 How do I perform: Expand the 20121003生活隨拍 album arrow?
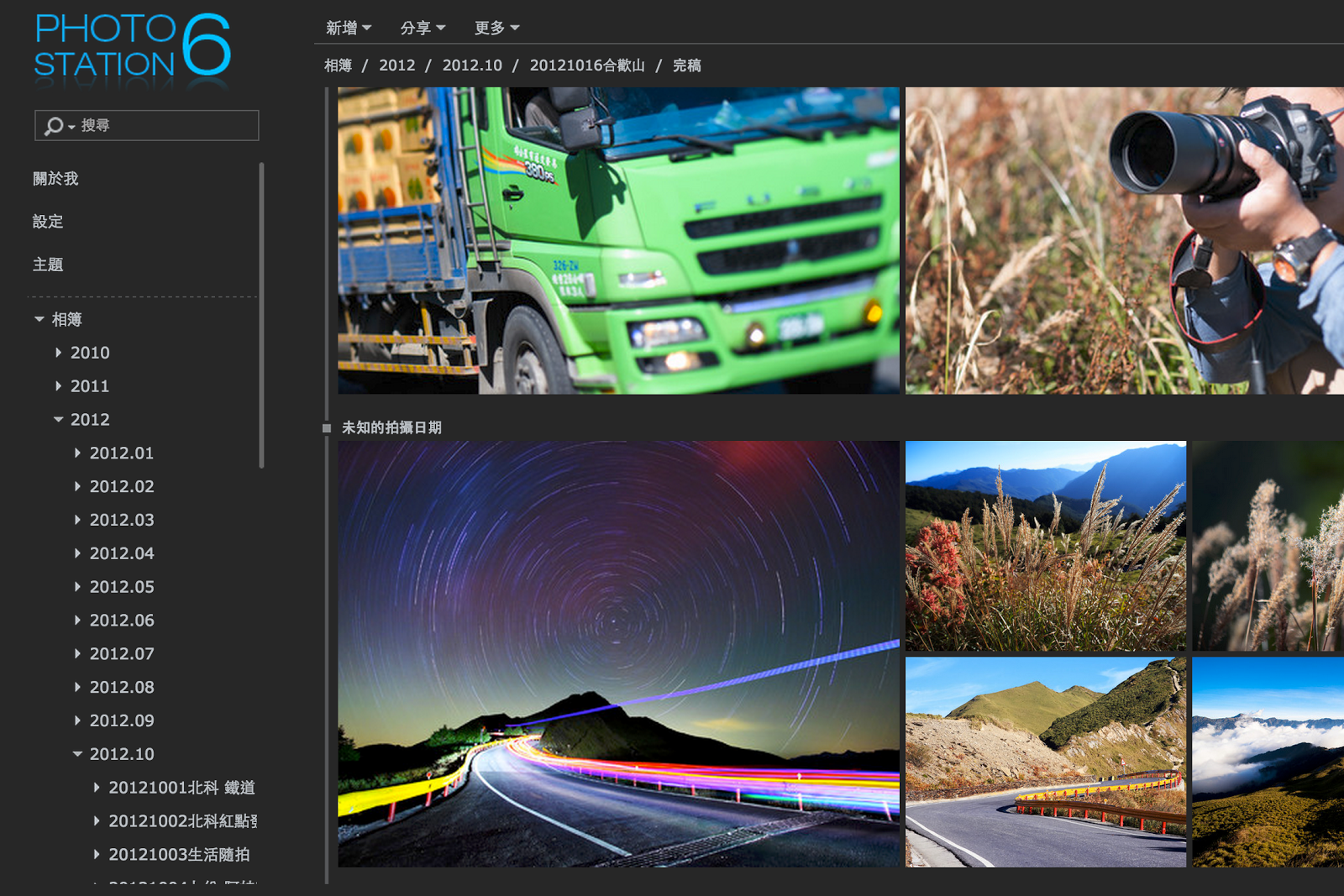(x=97, y=854)
